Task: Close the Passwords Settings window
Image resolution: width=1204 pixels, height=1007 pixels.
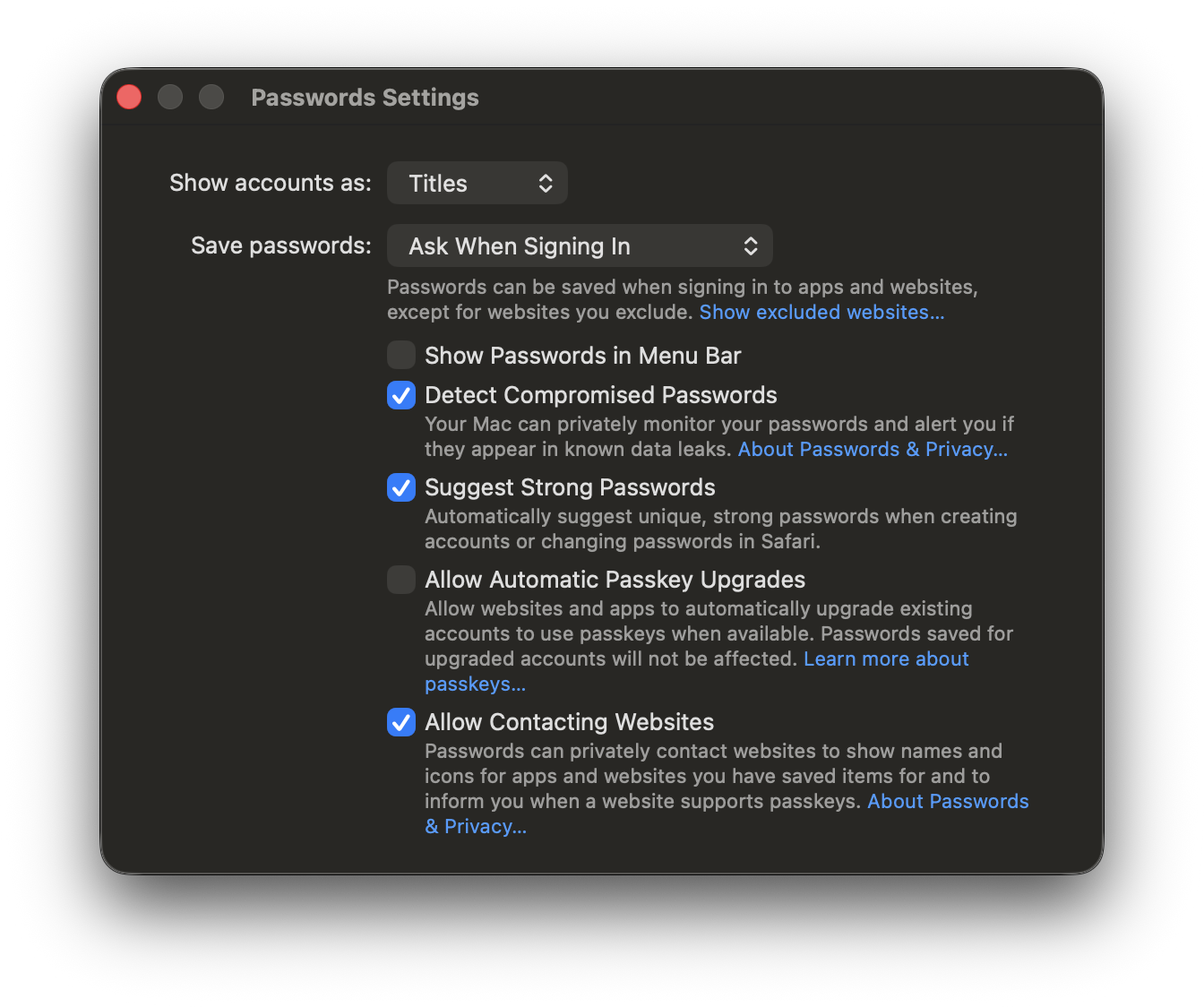Action: point(129,97)
